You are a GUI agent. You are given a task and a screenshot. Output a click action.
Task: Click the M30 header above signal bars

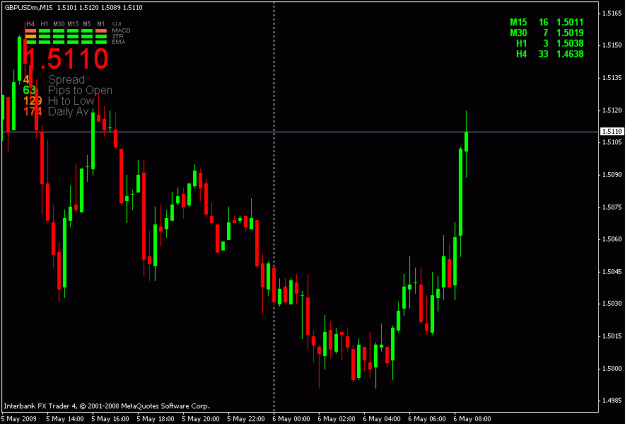[59, 24]
